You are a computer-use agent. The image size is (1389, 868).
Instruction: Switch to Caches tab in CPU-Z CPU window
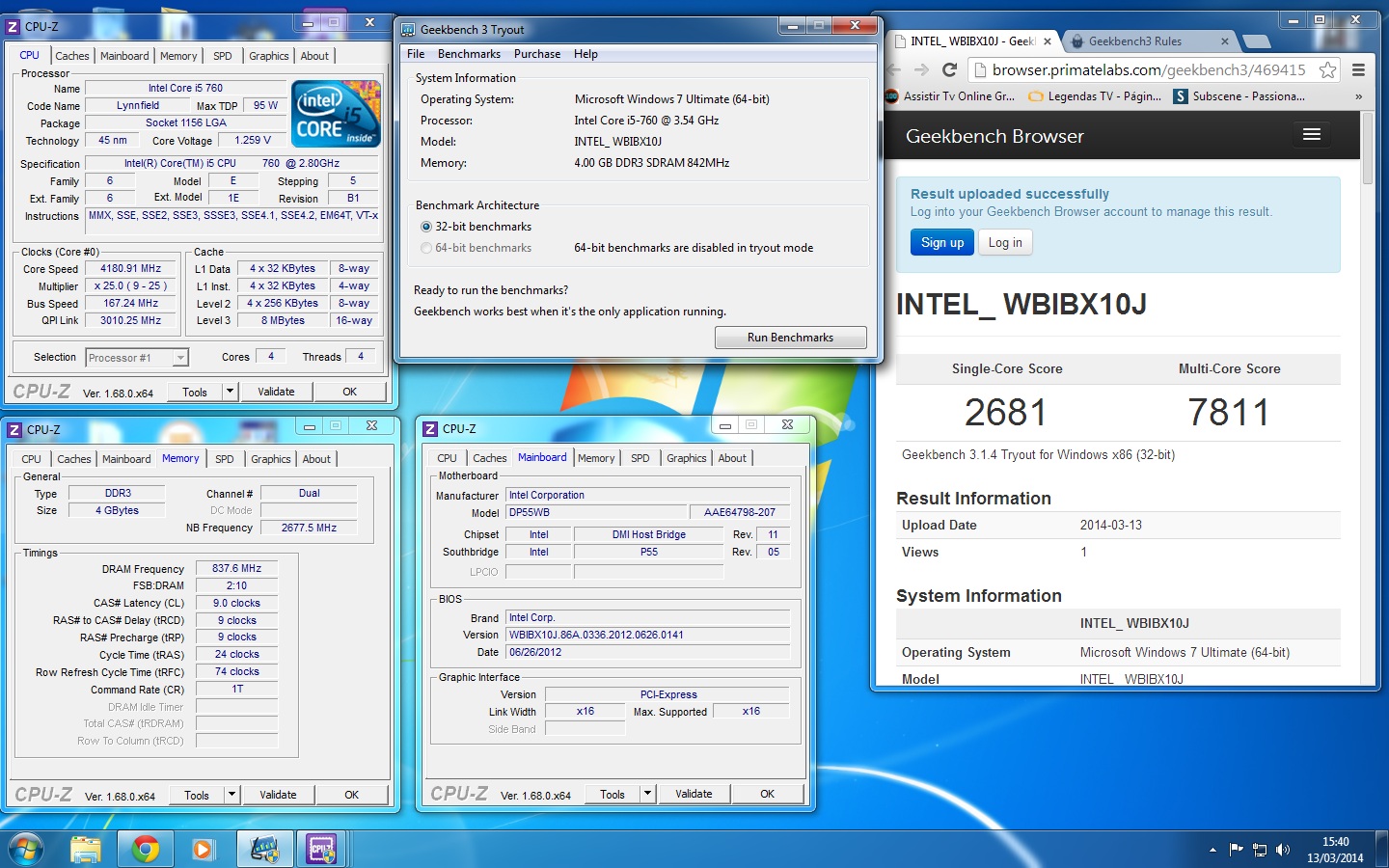71,56
